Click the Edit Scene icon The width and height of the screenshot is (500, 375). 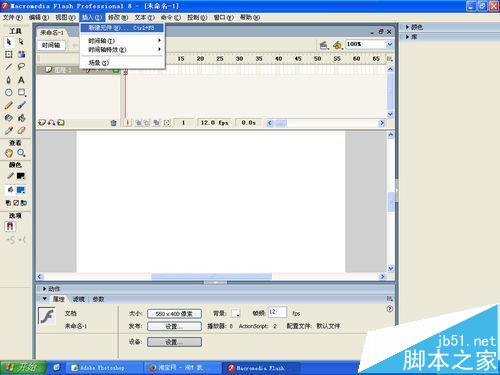point(323,45)
